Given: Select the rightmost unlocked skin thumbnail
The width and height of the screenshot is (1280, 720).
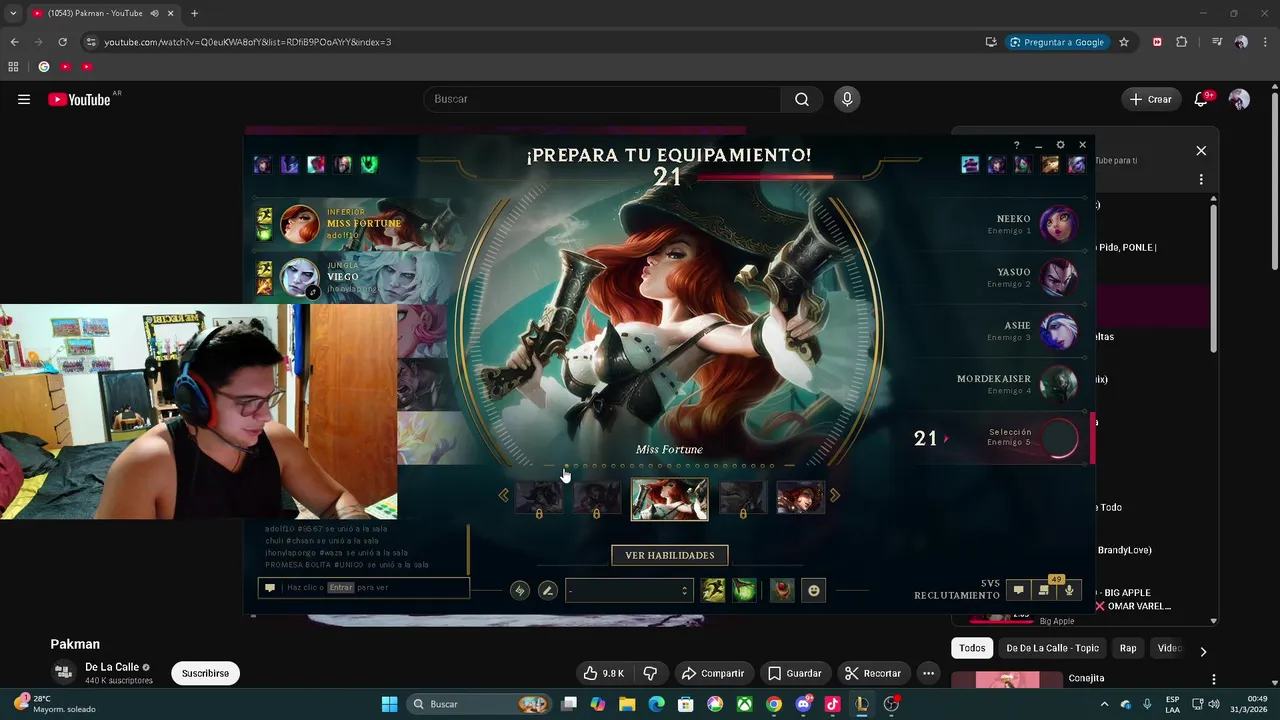Looking at the screenshot, I should click(x=801, y=497).
